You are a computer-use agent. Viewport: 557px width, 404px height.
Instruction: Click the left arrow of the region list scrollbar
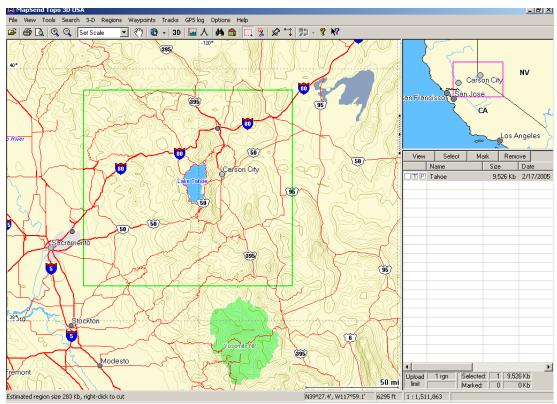pyautogui.click(x=407, y=366)
